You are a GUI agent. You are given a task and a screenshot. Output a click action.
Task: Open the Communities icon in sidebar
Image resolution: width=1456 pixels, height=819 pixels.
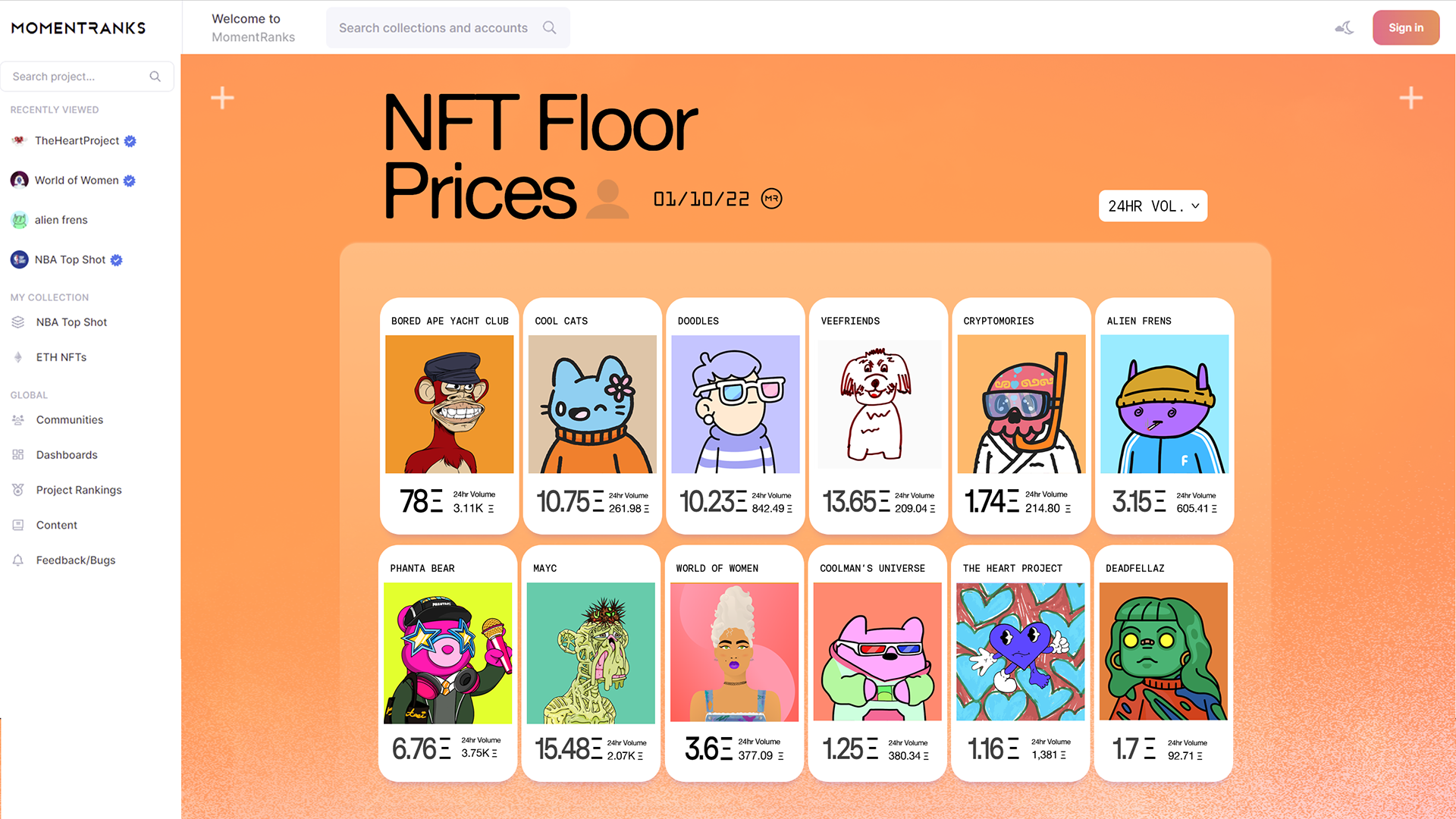18,419
